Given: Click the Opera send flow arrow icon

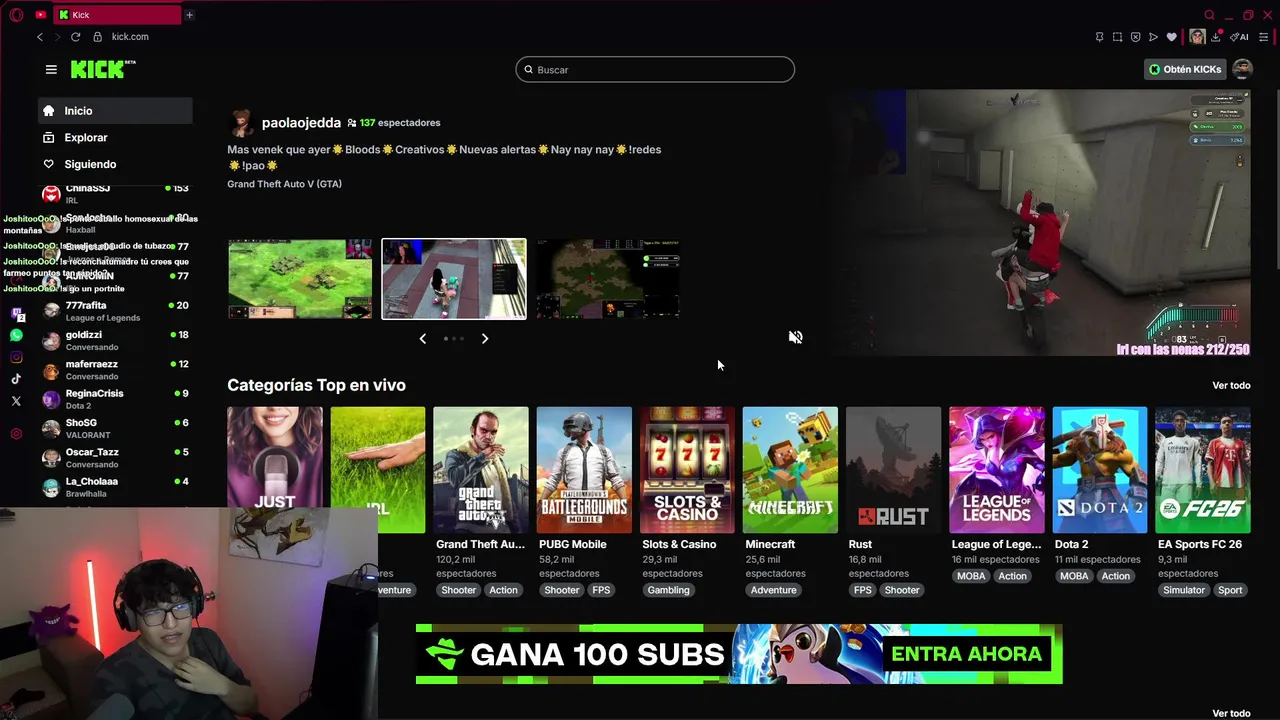Looking at the screenshot, I should pyautogui.click(x=1153, y=37).
